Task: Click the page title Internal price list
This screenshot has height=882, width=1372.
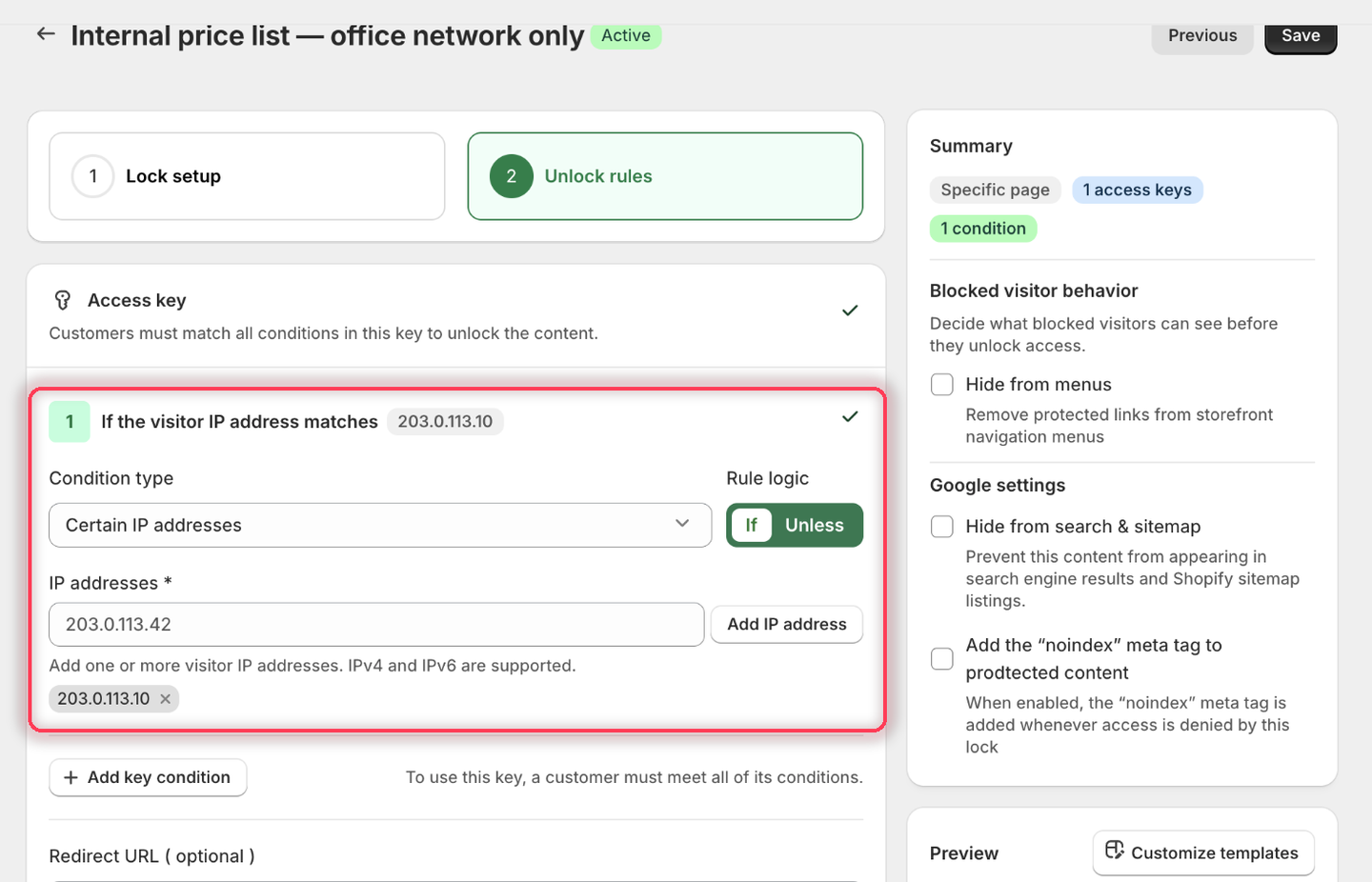Action: click(327, 35)
